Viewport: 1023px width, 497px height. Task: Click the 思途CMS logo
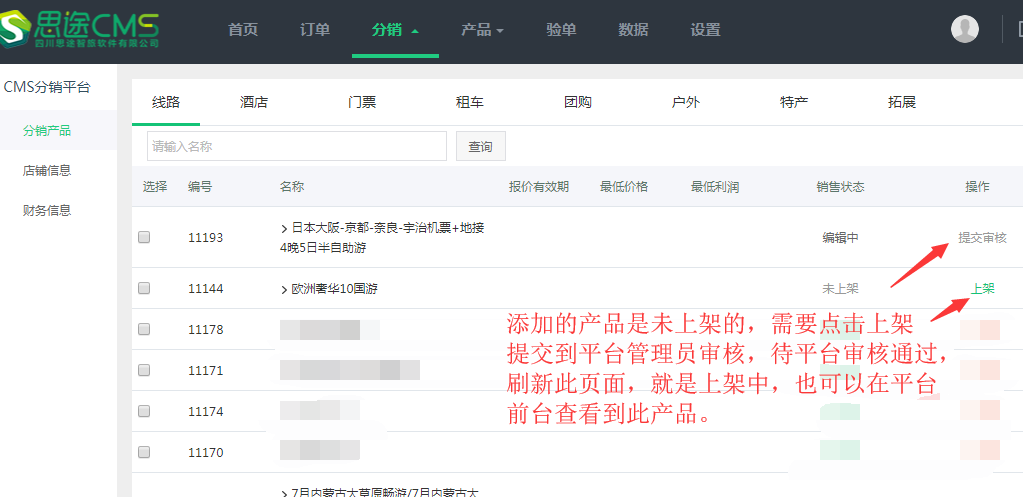point(82,28)
